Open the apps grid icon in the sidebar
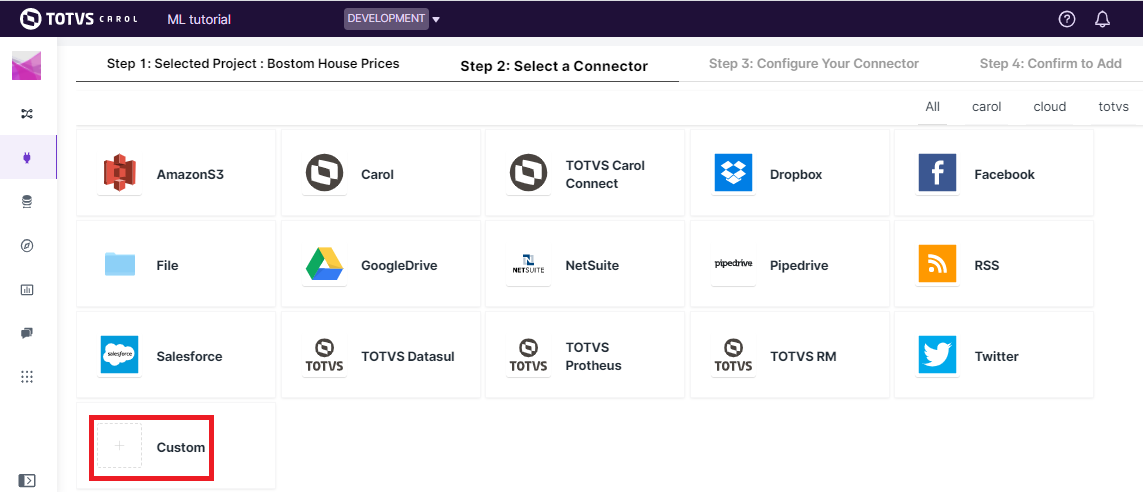The height and width of the screenshot is (492, 1143). coord(27,377)
